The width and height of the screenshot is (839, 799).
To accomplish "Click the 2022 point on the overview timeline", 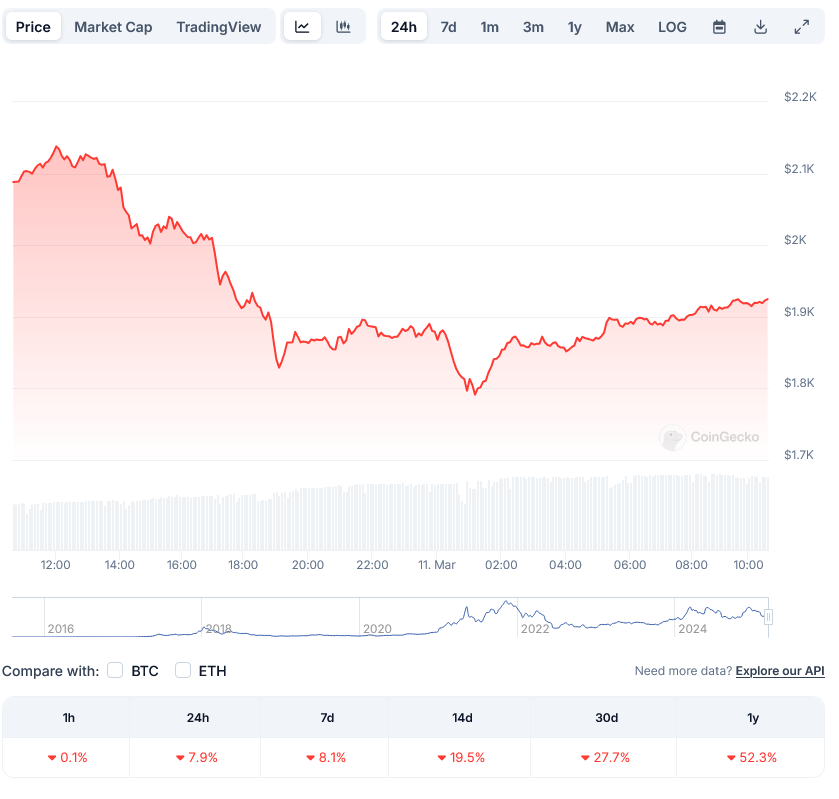I will pyautogui.click(x=535, y=629).
